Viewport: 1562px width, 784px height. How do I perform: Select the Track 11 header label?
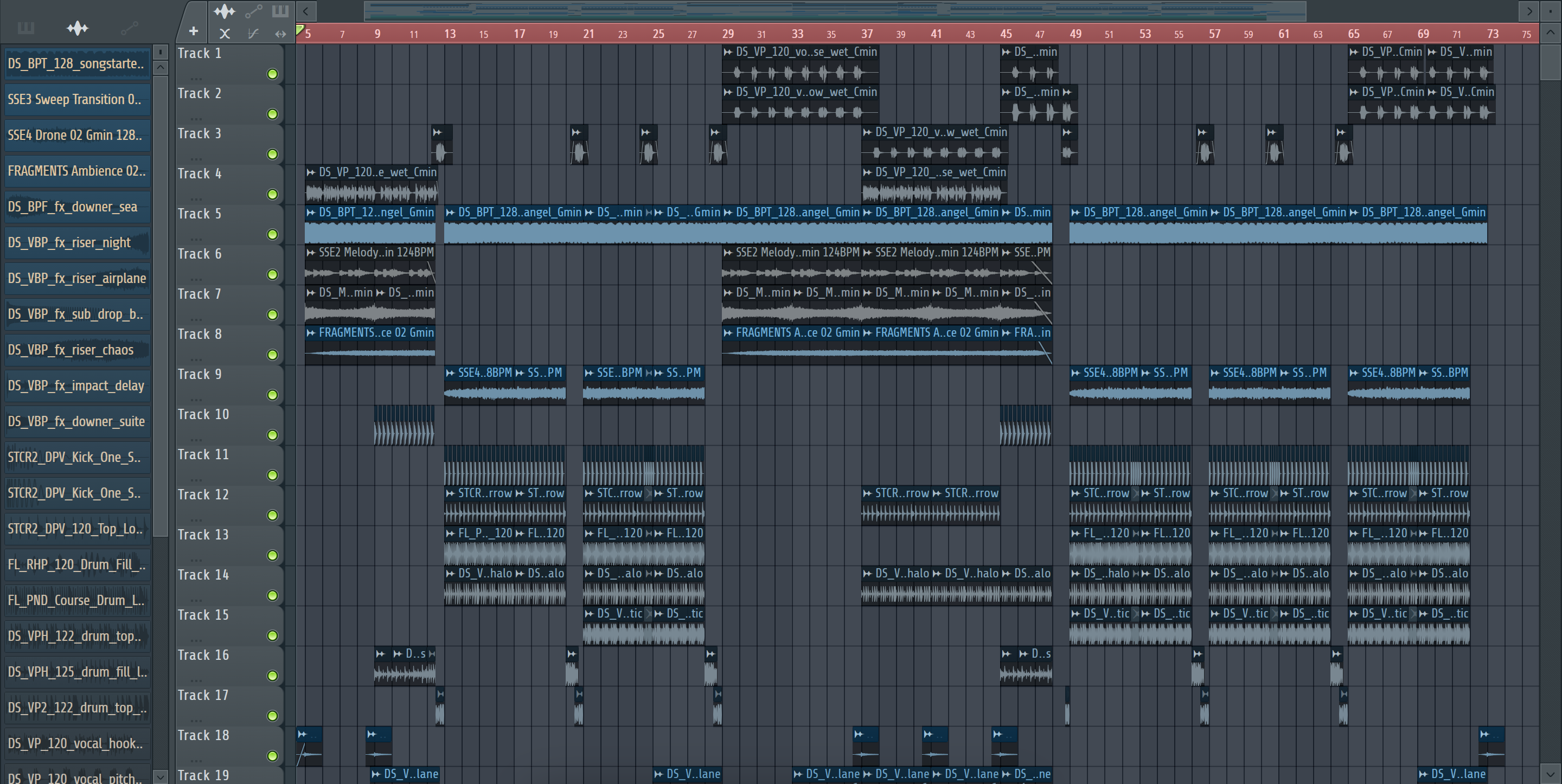point(203,454)
